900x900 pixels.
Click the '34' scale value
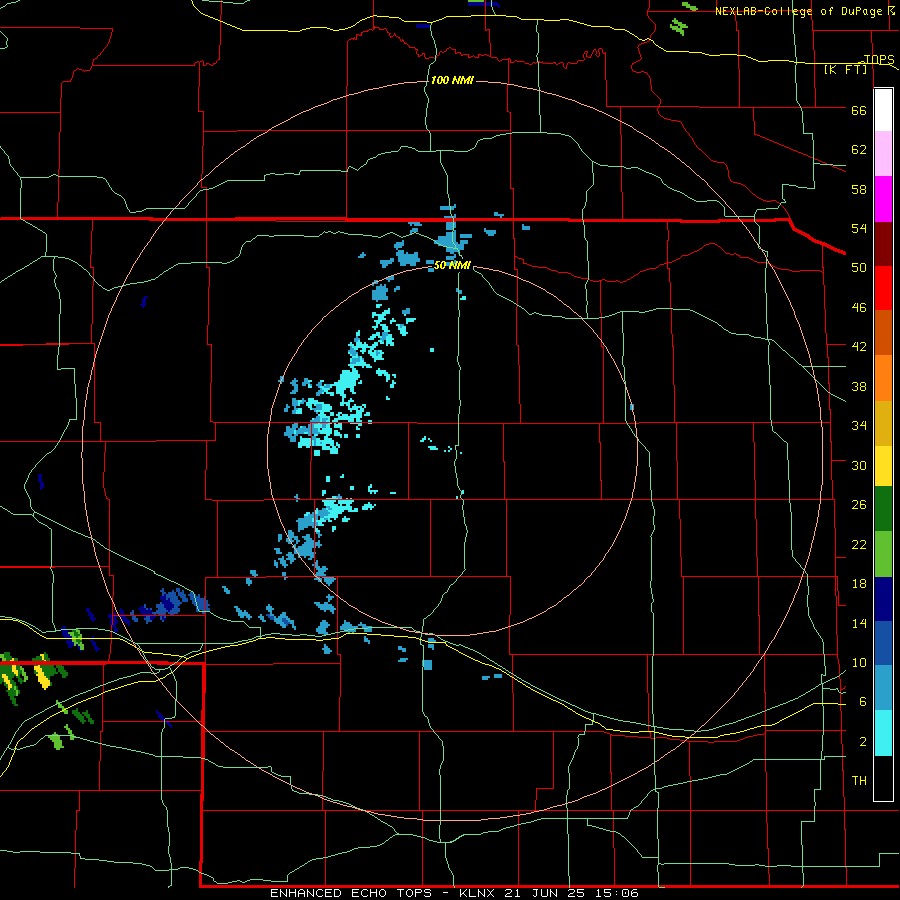(859, 425)
